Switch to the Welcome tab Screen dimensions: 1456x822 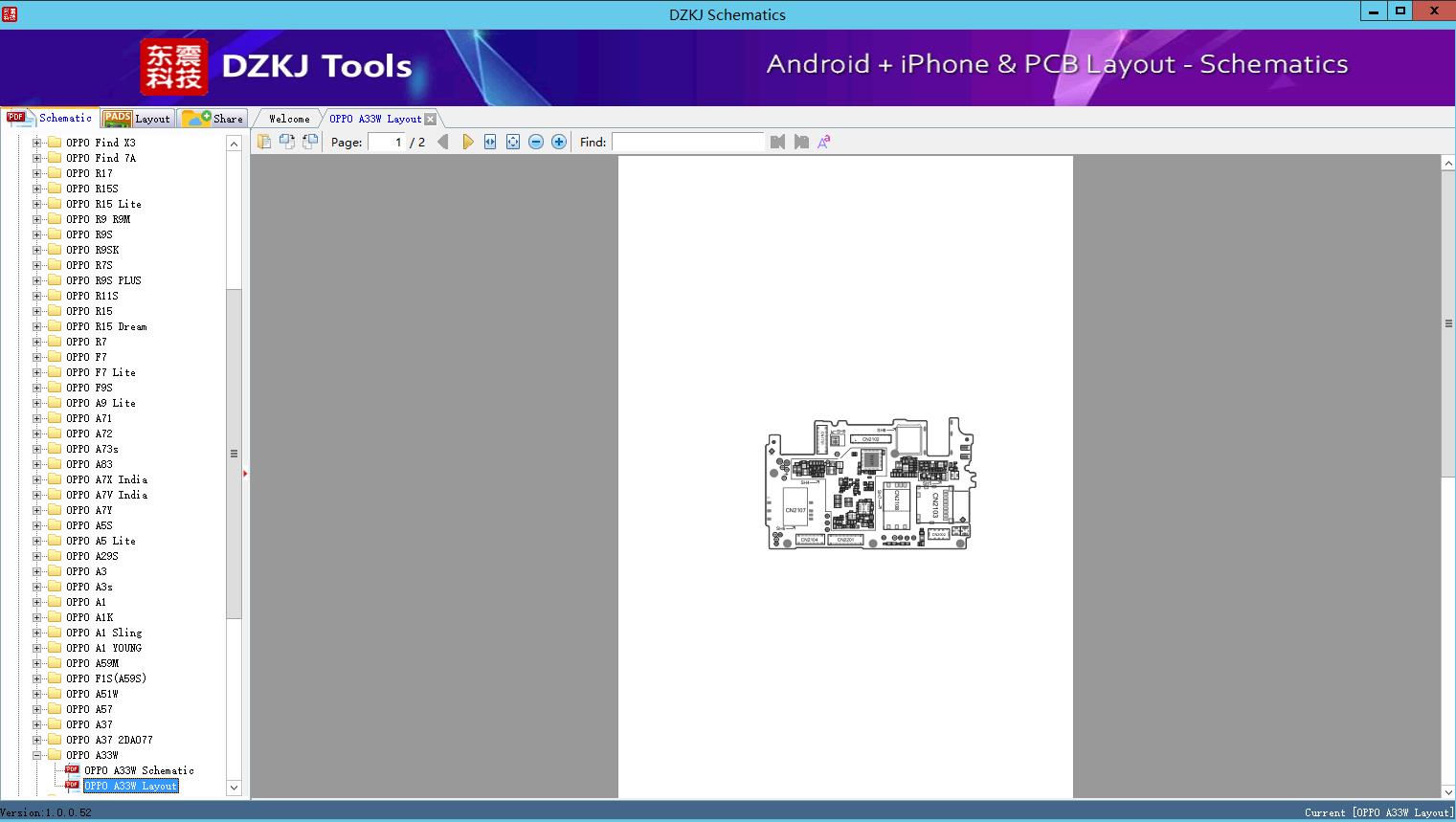pyautogui.click(x=289, y=119)
